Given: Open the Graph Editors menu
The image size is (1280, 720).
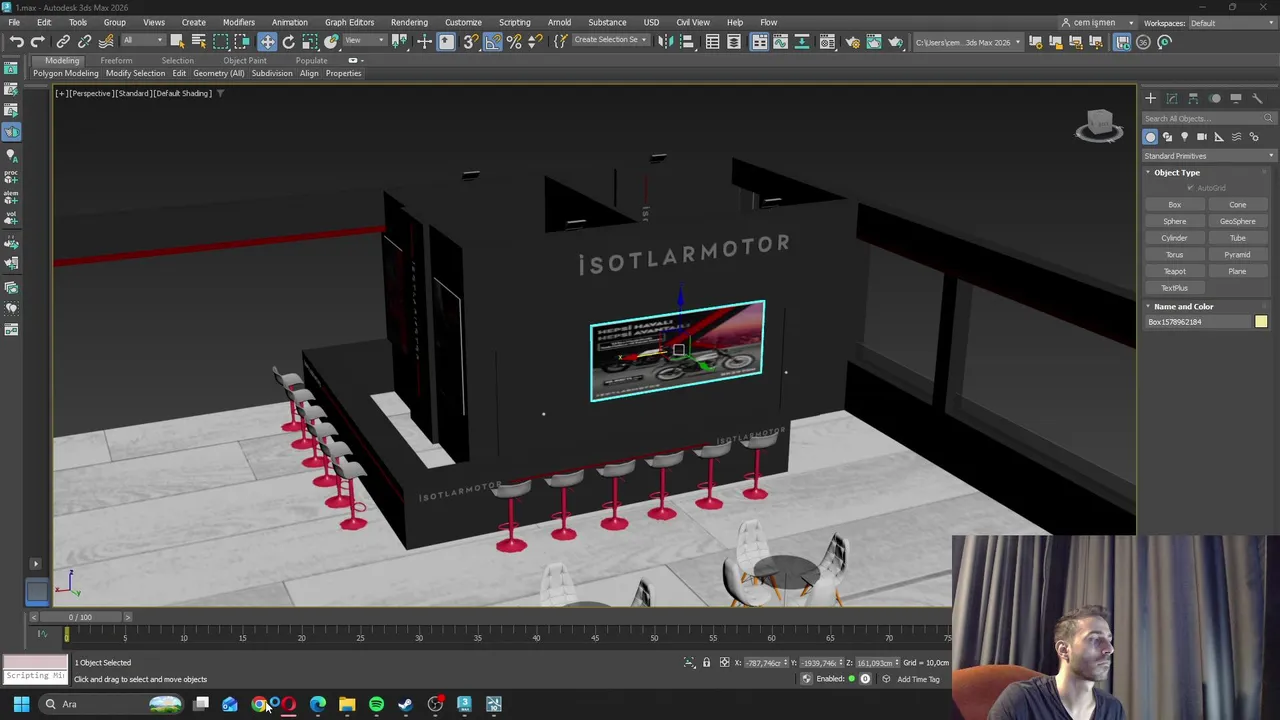Looking at the screenshot, I should (349, 22).
